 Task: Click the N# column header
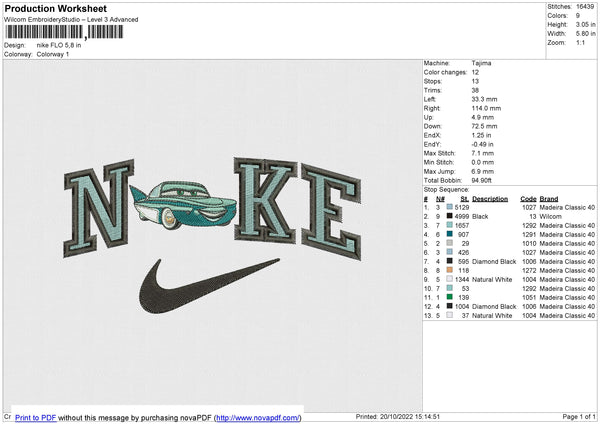440,199
